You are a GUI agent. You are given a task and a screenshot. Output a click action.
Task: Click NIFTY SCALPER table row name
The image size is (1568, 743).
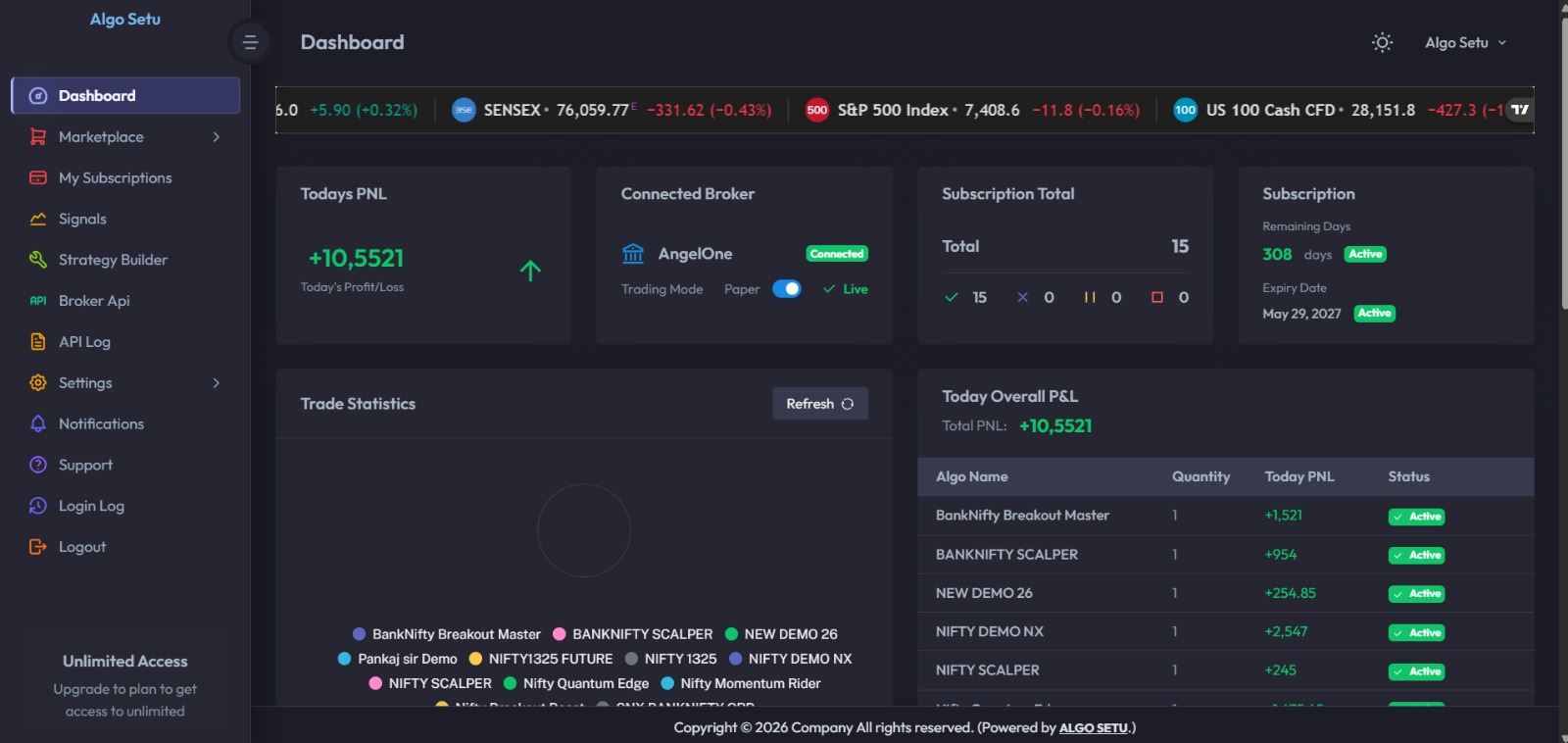point(988,670)
